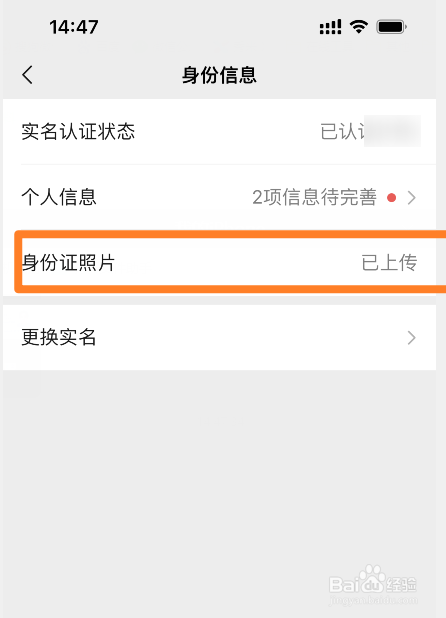This screenshot has height=618, width=446.
Task: Click the red notification dot
Action: 391,197
